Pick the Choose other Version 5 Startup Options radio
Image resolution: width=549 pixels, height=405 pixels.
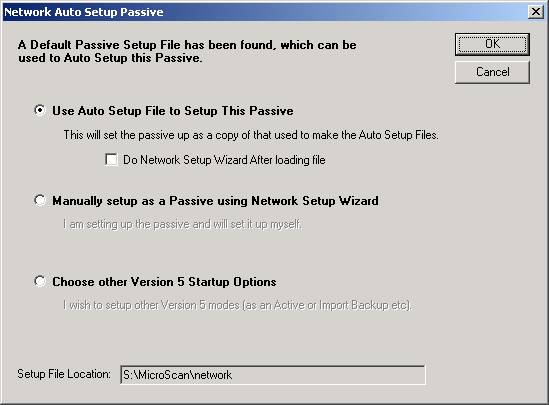[40, 281]
